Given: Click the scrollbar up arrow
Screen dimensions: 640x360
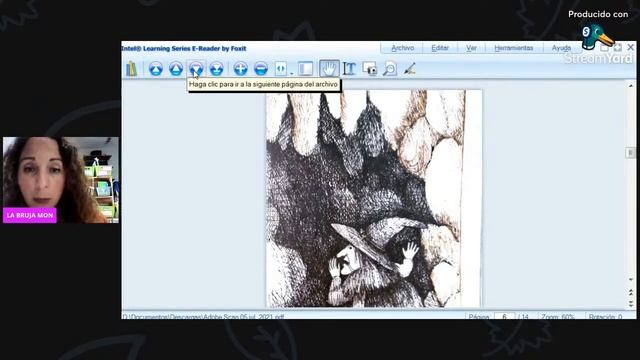Looking at the screenshot, I should (x=631, y=85).
